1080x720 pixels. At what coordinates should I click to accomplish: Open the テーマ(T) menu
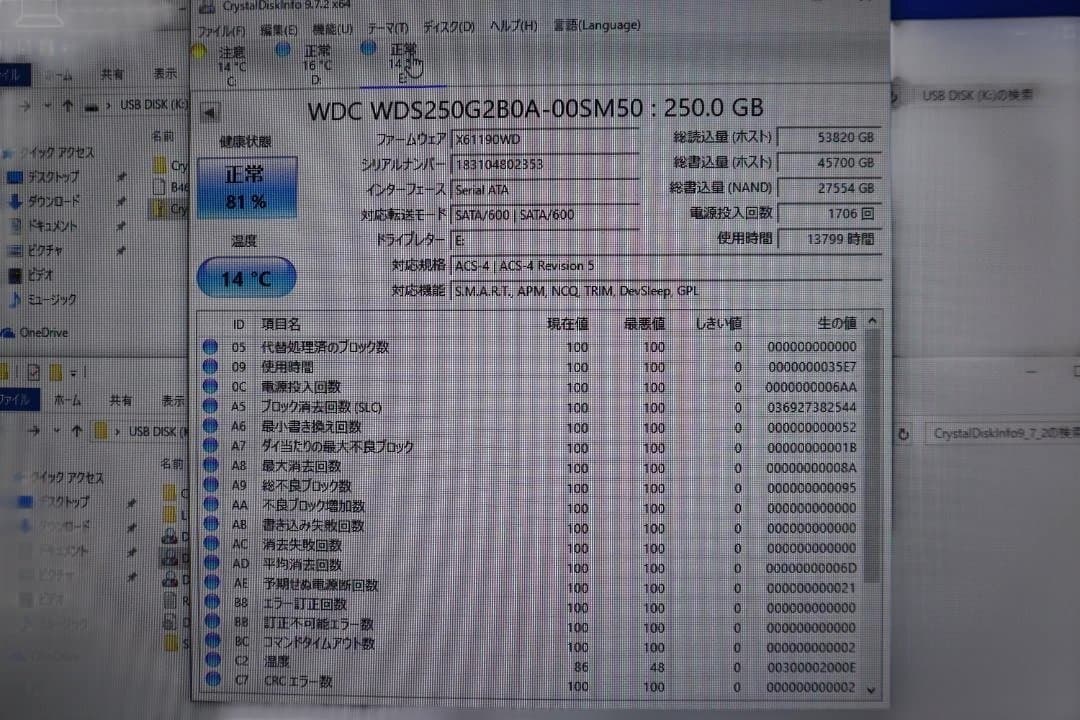pyautogui.click(x=388, y=28)
